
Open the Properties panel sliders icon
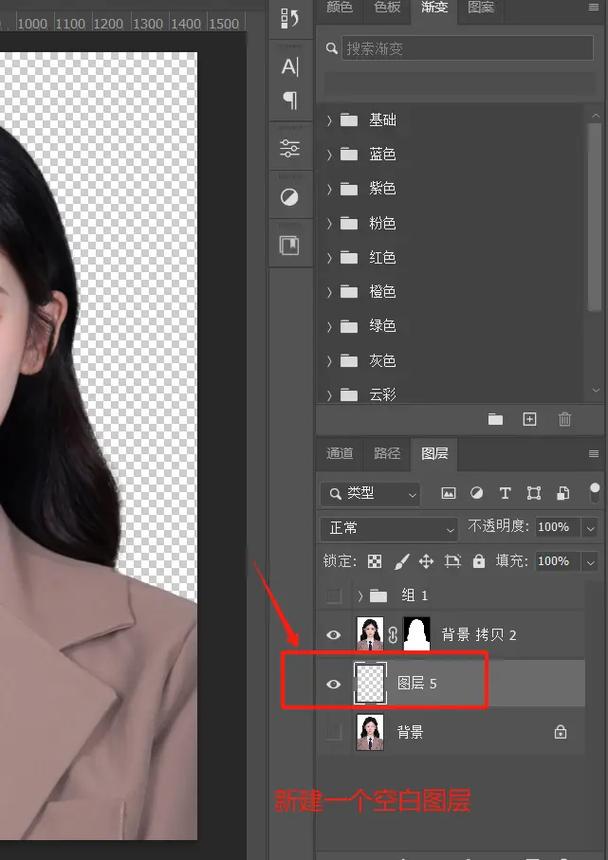pos(290,149)
